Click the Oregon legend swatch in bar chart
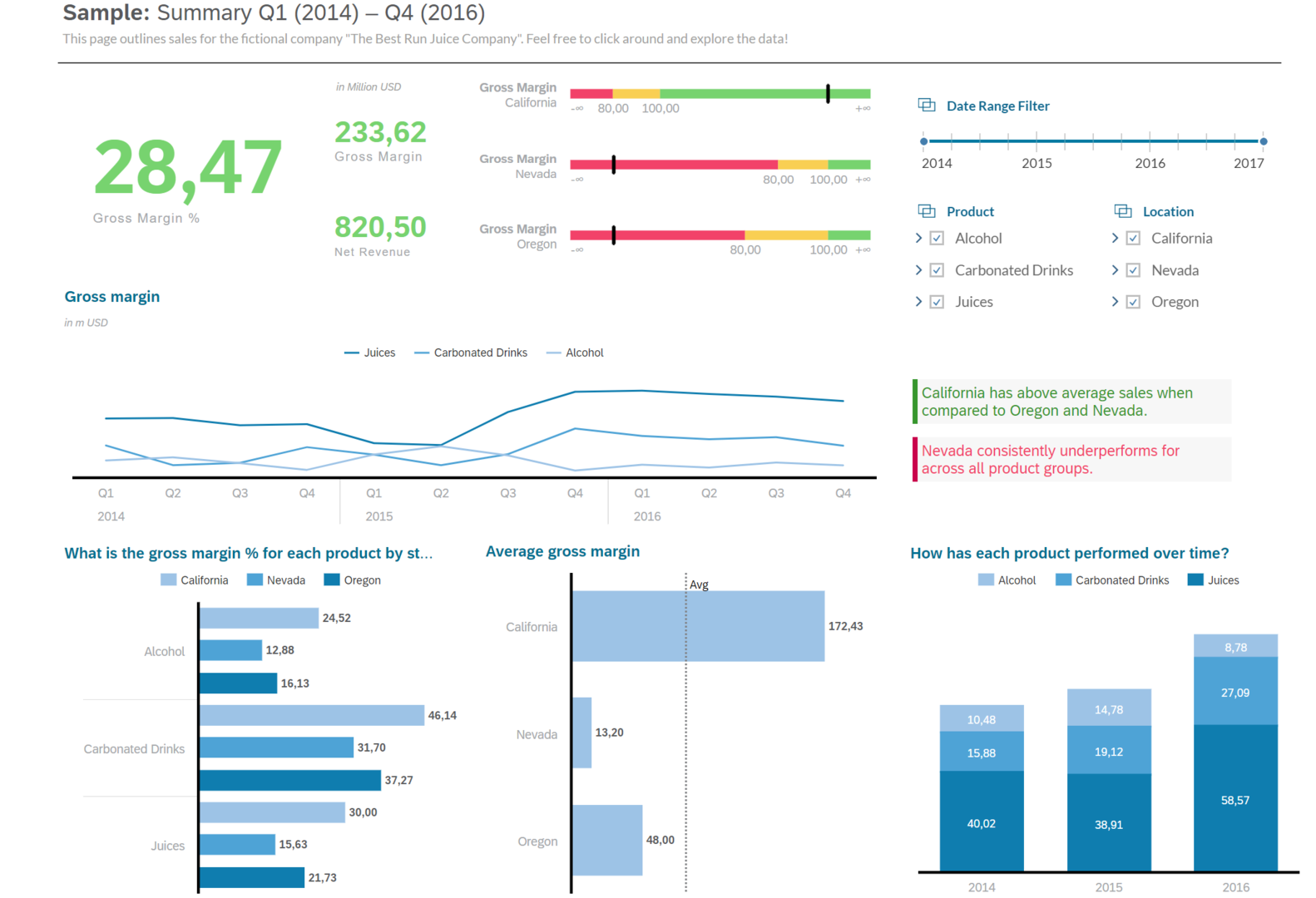 tap(332, 580)
